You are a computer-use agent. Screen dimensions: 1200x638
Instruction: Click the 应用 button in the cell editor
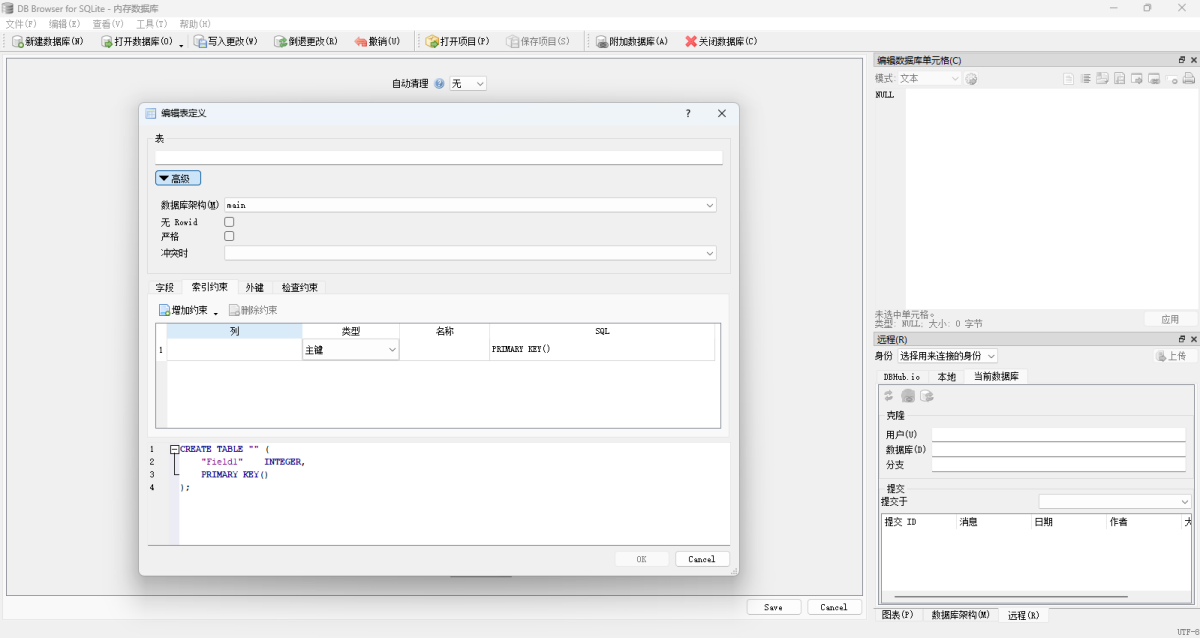1170,319
